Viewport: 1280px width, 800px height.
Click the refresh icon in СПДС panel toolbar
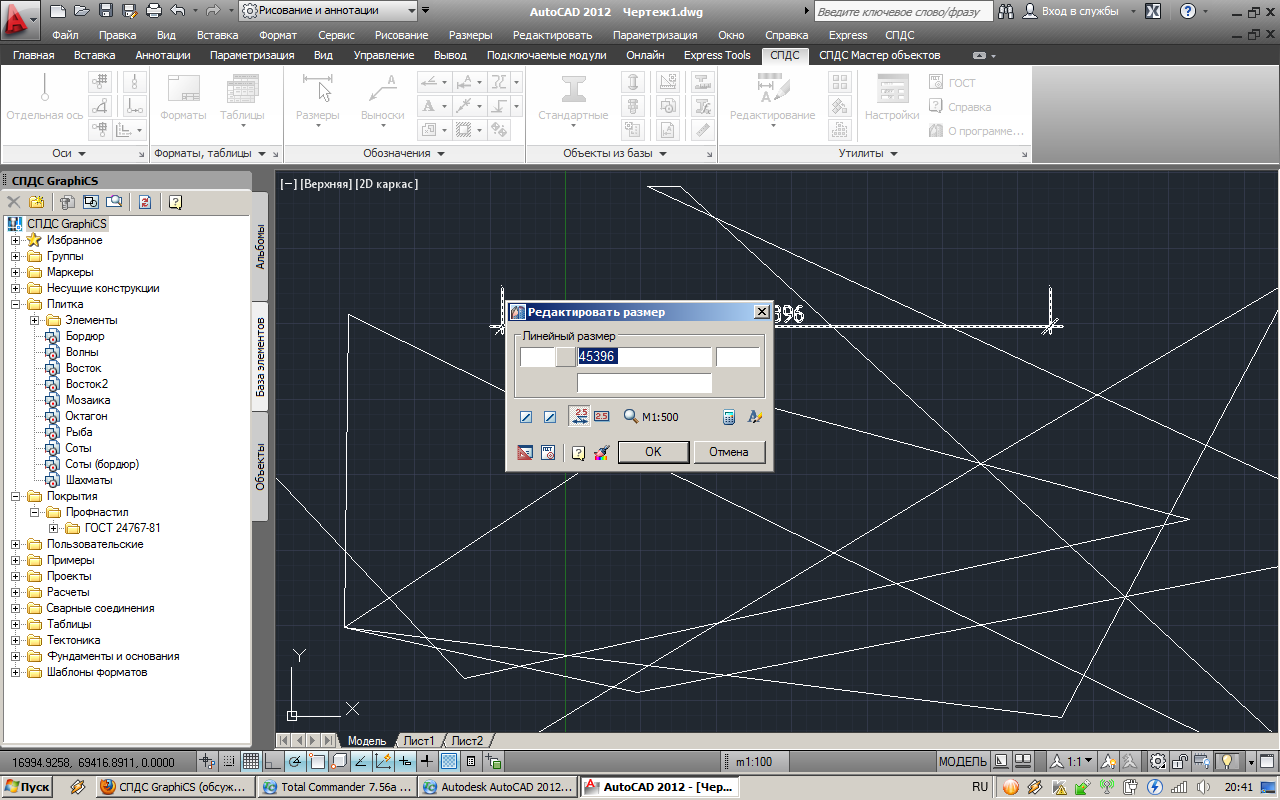click(x=145, y=202)
